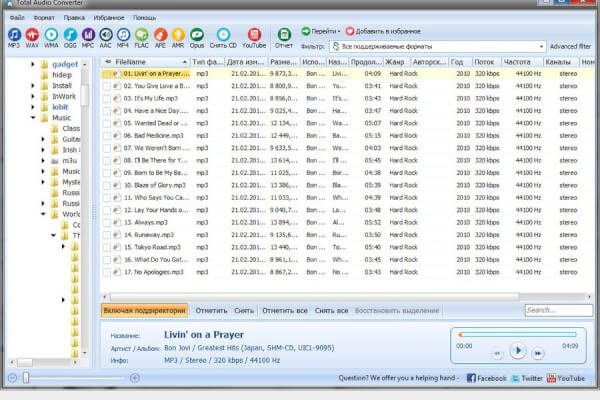Screen dimensions: 600x400
Task: Play the selected track
Action: [518, 351]
